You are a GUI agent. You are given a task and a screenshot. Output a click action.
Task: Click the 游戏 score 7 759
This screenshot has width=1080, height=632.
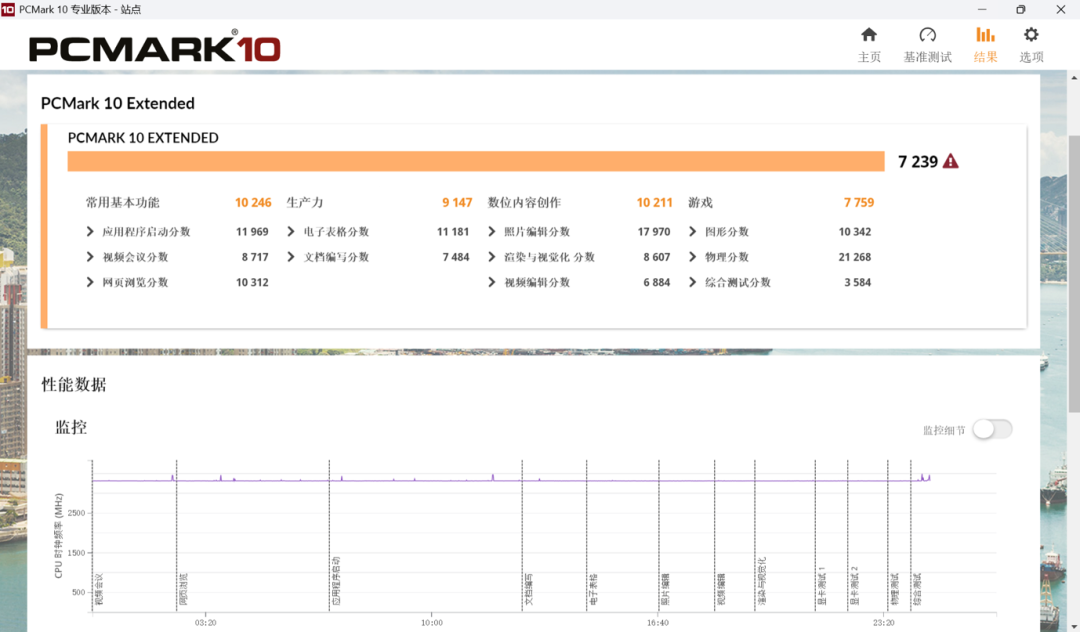859,202
